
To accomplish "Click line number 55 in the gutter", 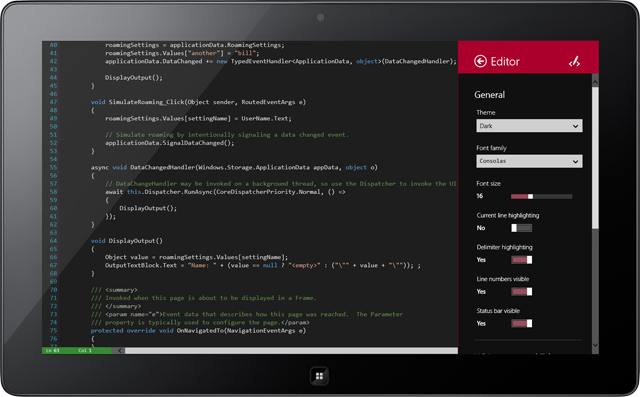I will click(53, 167).
